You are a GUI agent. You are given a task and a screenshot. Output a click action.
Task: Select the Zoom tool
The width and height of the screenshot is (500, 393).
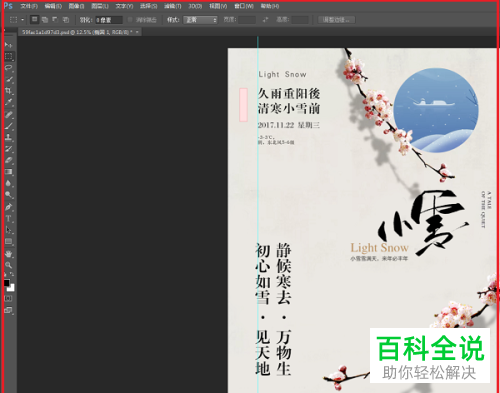(9, 265)
